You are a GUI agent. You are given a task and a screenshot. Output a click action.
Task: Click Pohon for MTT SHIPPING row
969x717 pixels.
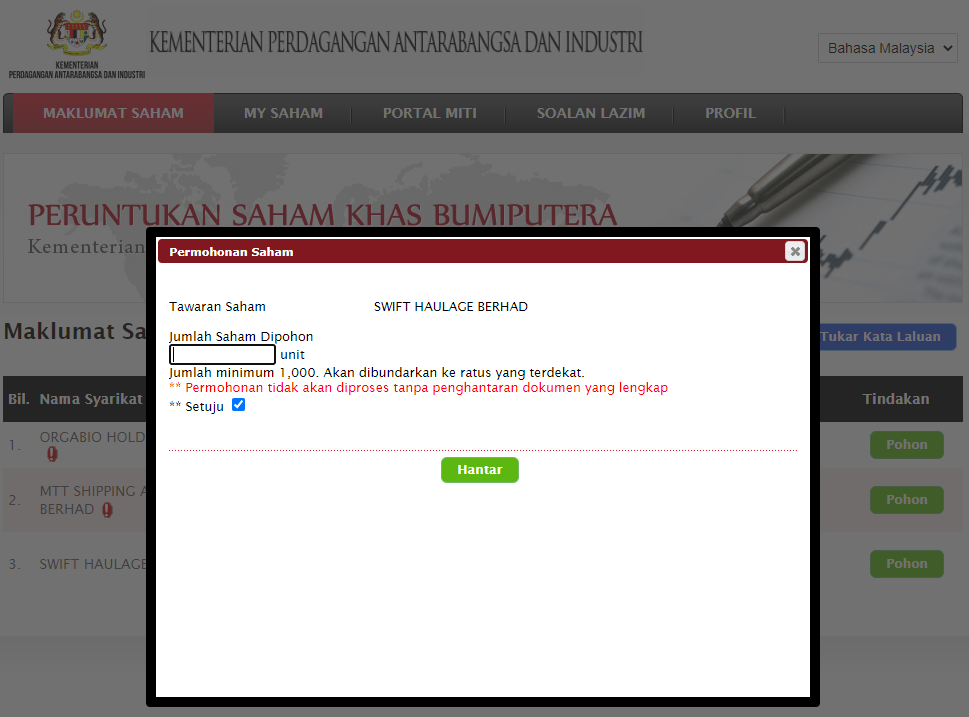[x=906, y=500]
